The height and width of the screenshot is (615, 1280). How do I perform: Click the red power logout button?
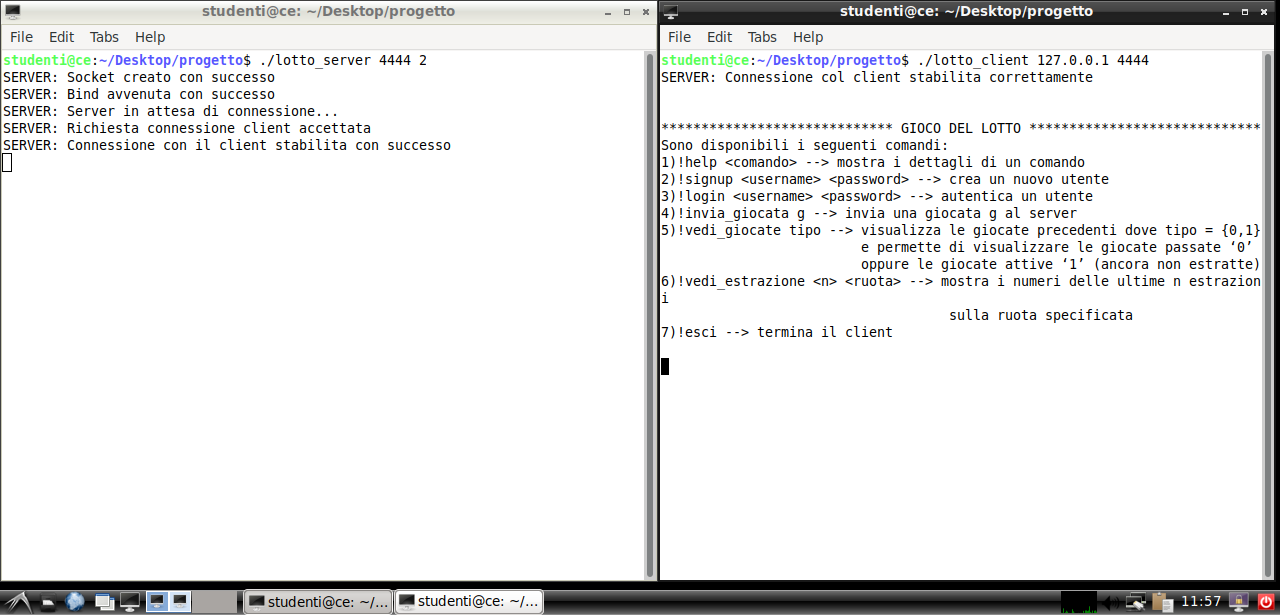[1265, 602]
